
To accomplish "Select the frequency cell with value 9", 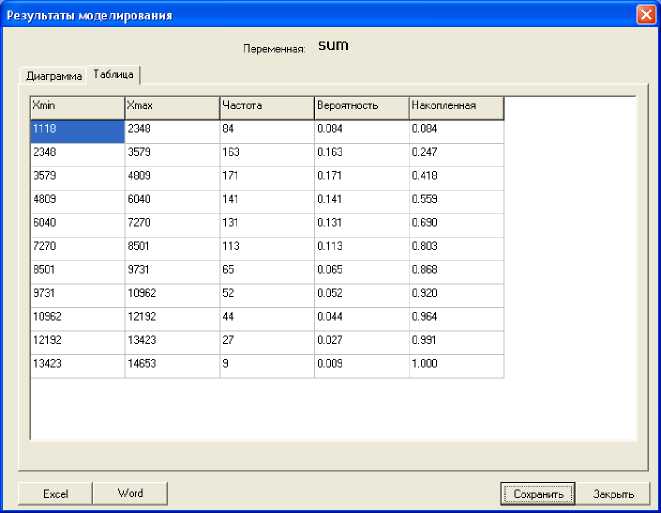I will tap(266, 366).
